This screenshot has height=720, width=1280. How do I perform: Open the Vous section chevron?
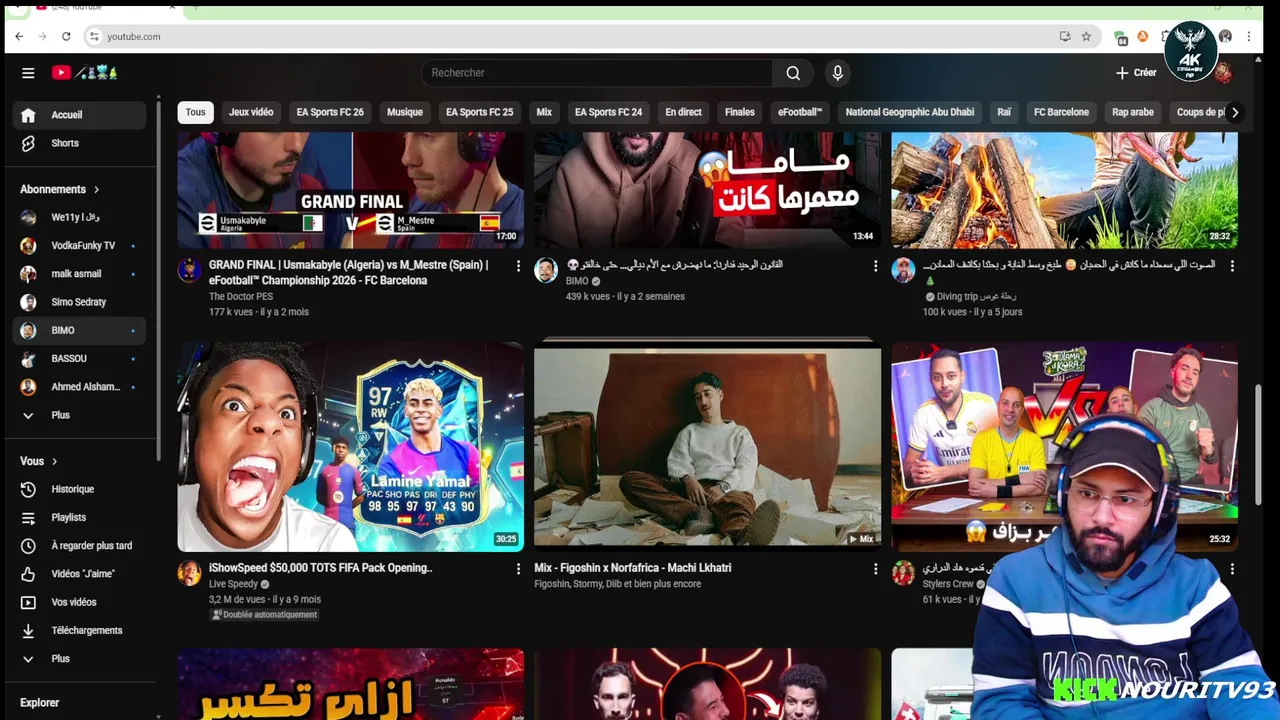(x=54, y=461)
